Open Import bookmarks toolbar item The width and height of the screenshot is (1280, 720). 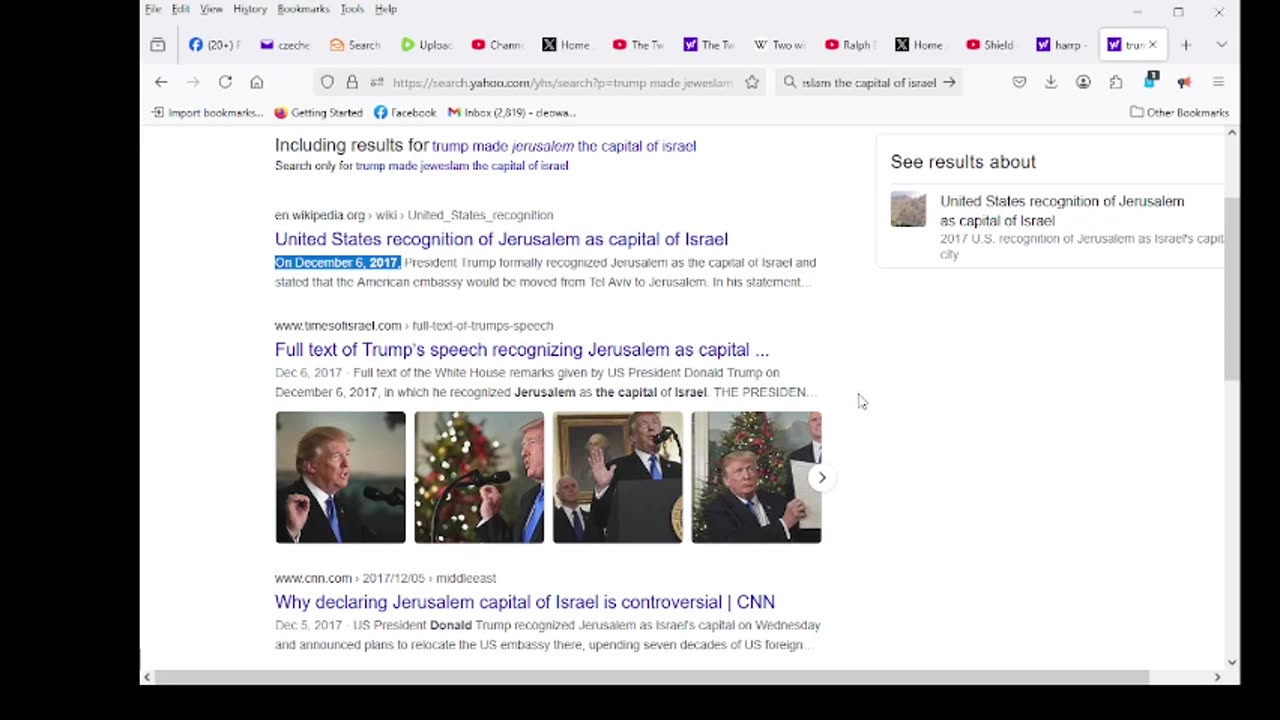coord(207,112)
